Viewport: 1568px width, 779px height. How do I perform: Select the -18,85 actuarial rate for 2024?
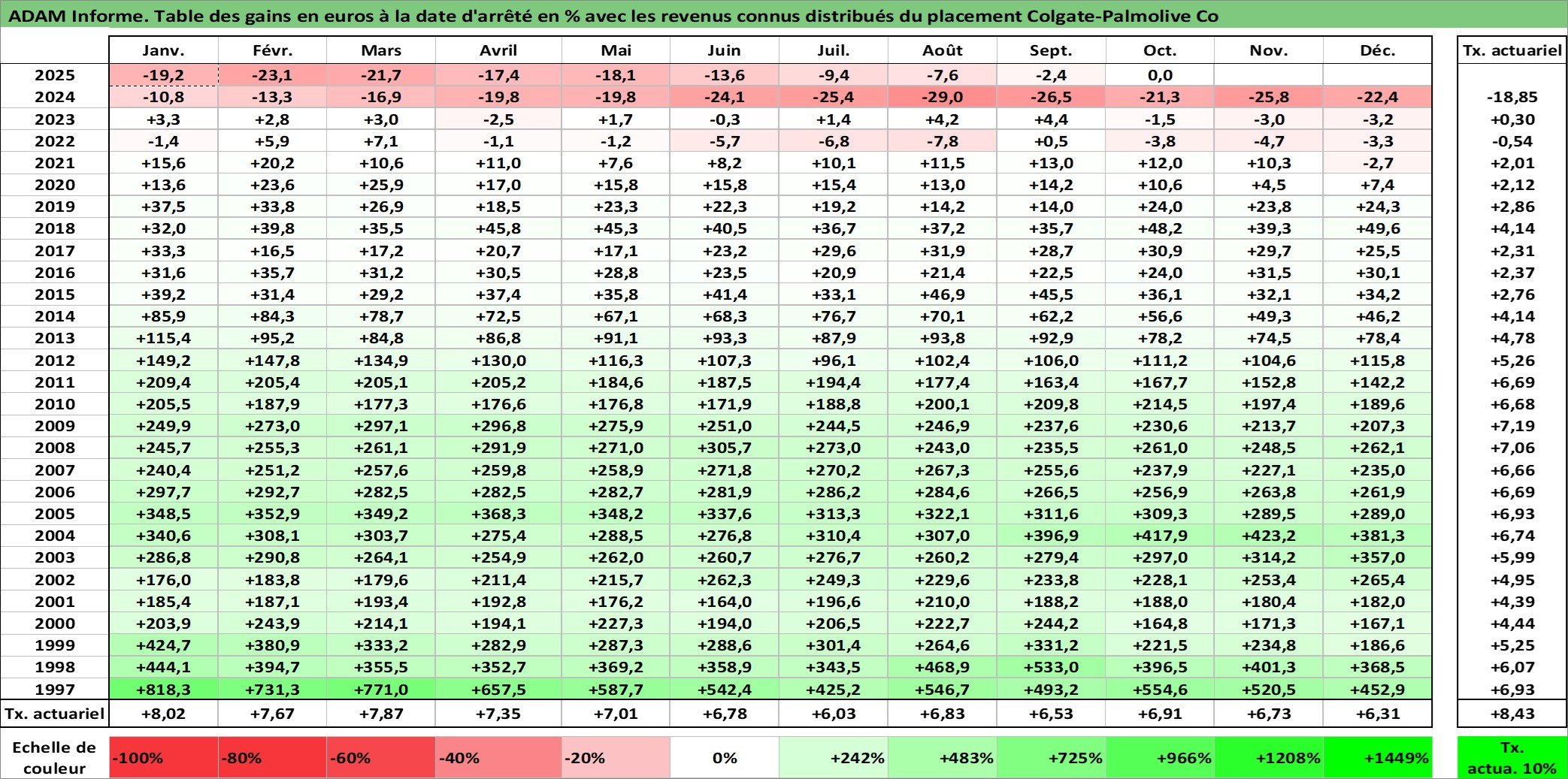(x=1512, y=97)
